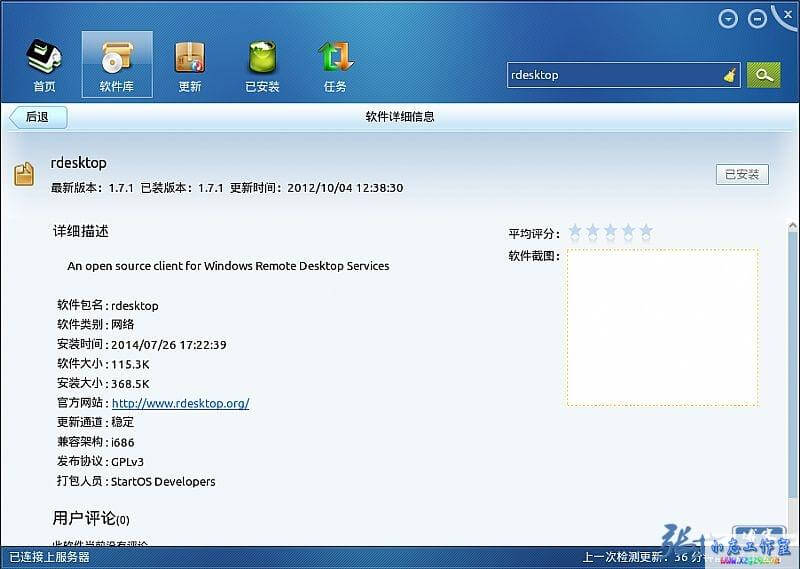Click the 已安装 status button

point(742,175)
